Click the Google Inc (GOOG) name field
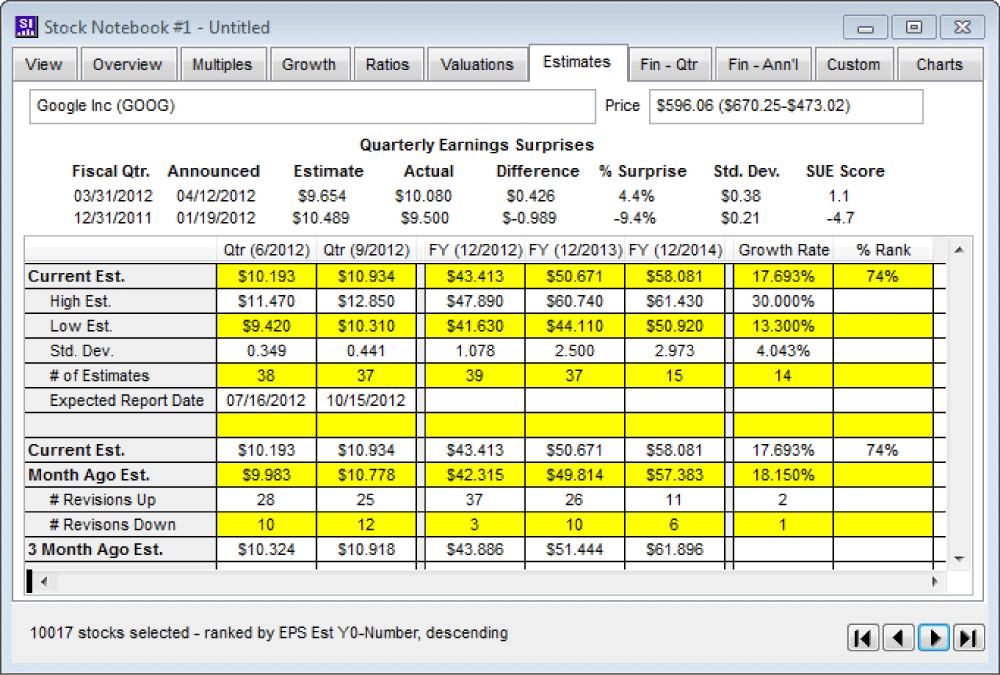Viewport: 1000px width, 675px height. (310, 106)
